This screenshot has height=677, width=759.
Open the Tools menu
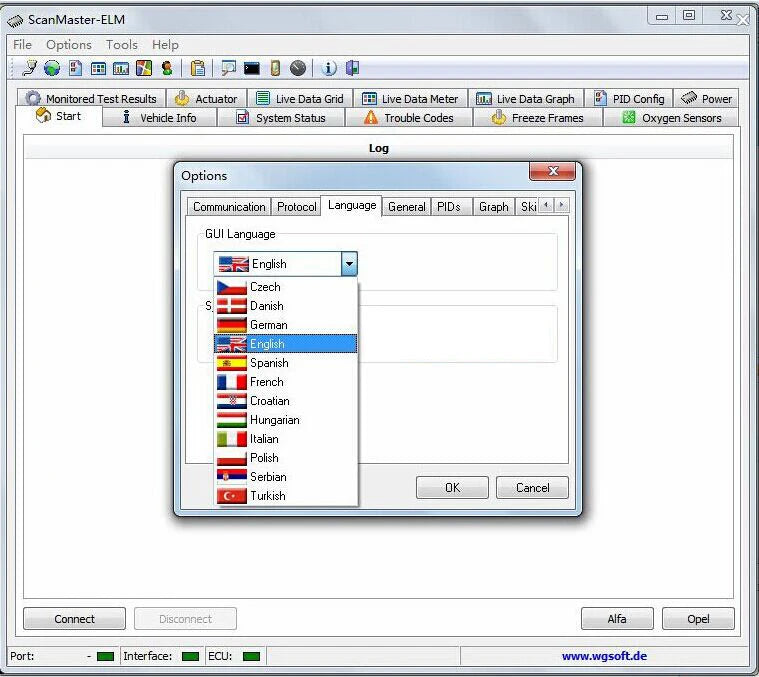[122, 44]
